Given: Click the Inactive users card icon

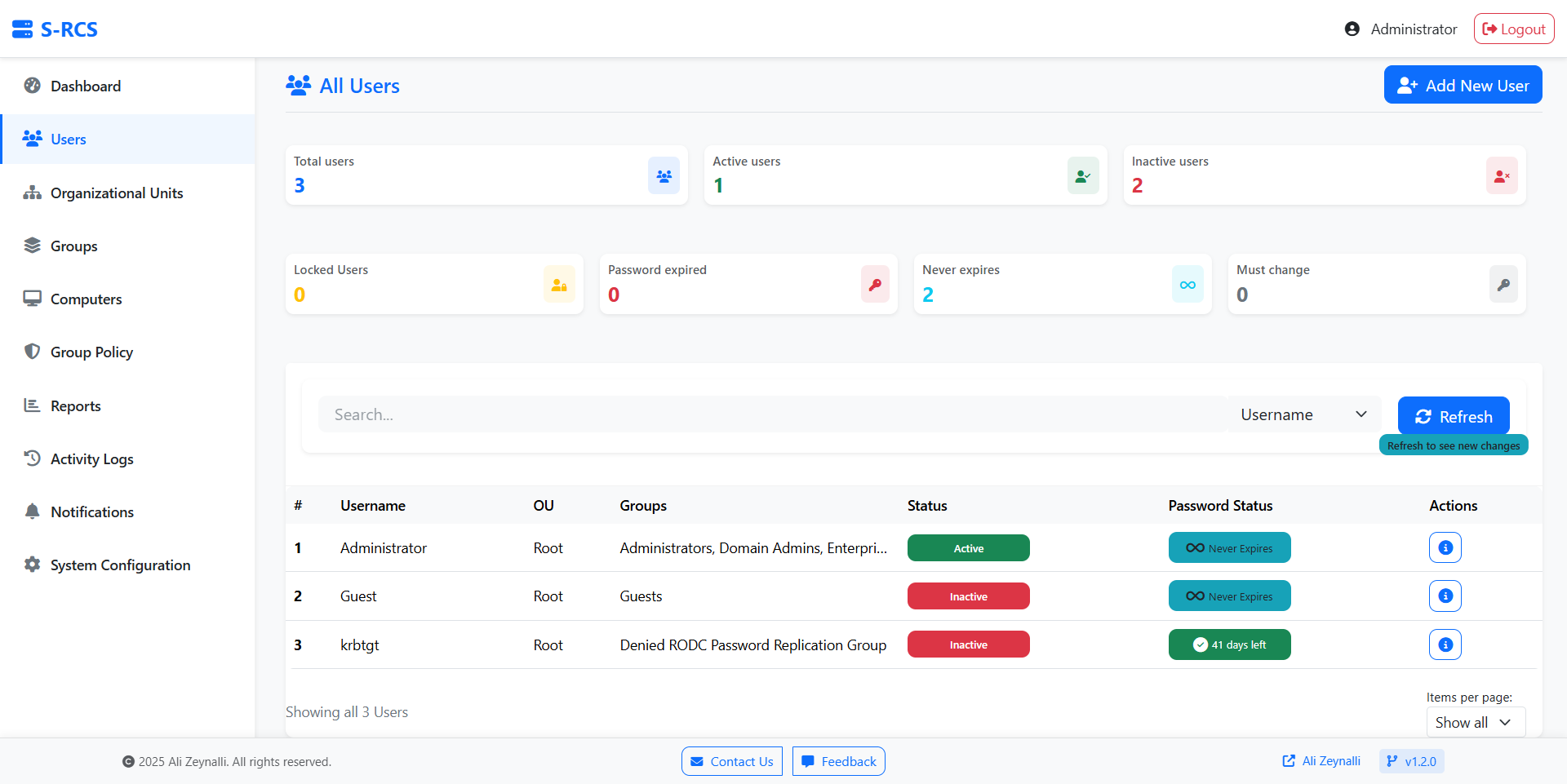Looking at the screenshot, I should pos(1502,175).
